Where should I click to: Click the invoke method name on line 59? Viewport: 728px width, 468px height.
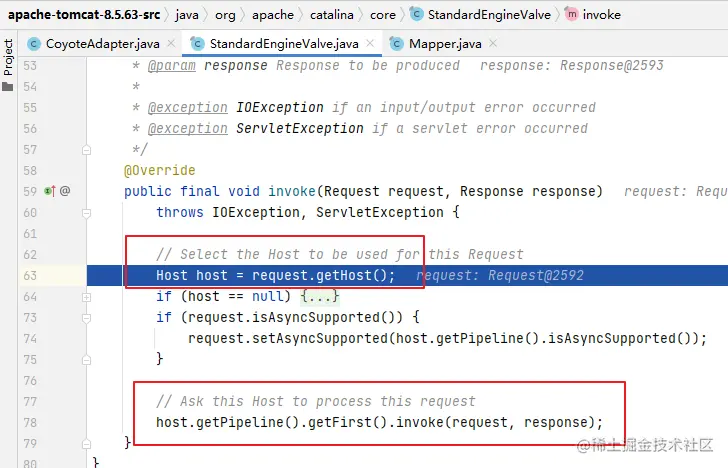[292, 191]
